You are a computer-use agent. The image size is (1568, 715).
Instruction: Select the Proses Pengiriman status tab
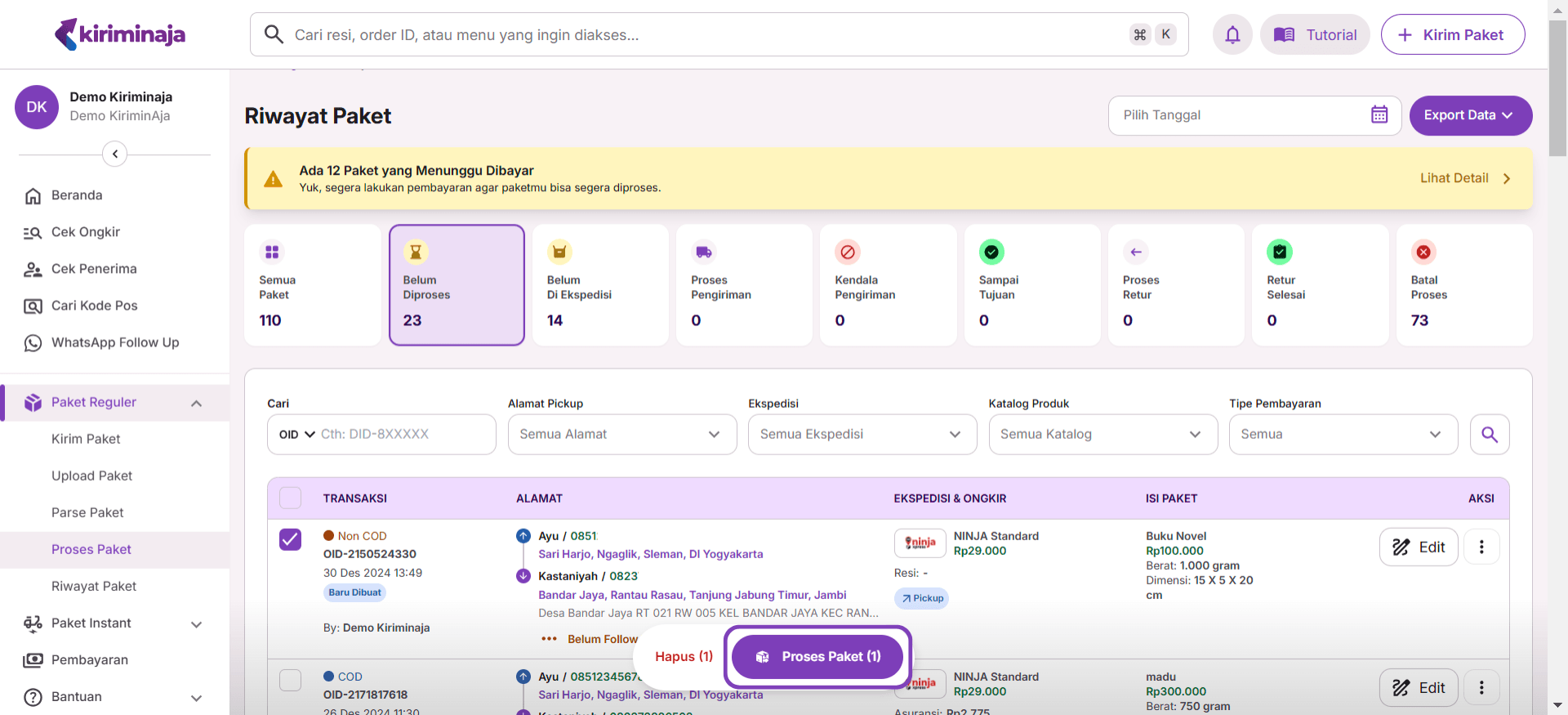[743, 285]
